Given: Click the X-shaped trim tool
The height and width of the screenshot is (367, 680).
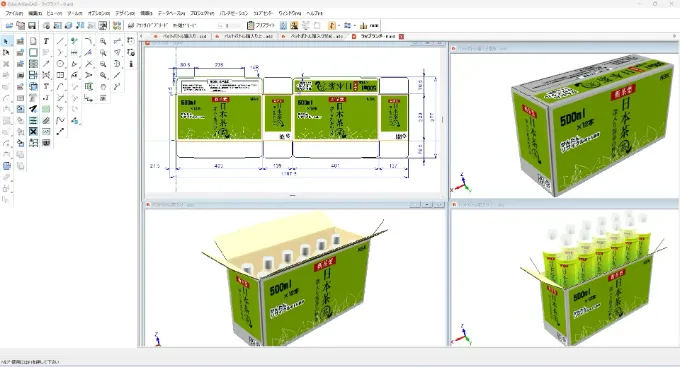Looking at the screenshot, I should pyautogui.click(x=88, y=64).
